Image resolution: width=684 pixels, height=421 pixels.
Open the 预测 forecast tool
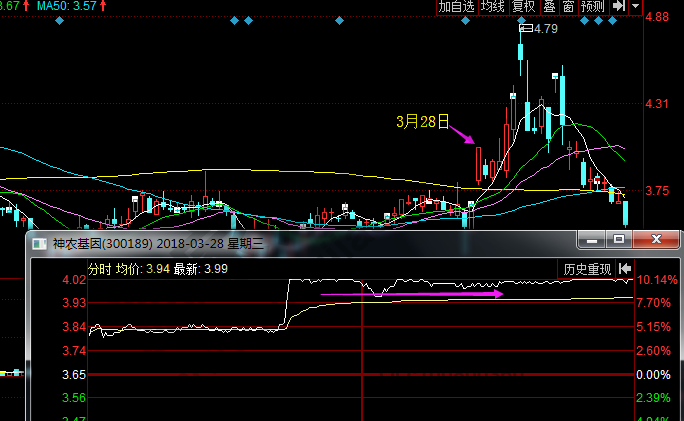tap(592, 7)
